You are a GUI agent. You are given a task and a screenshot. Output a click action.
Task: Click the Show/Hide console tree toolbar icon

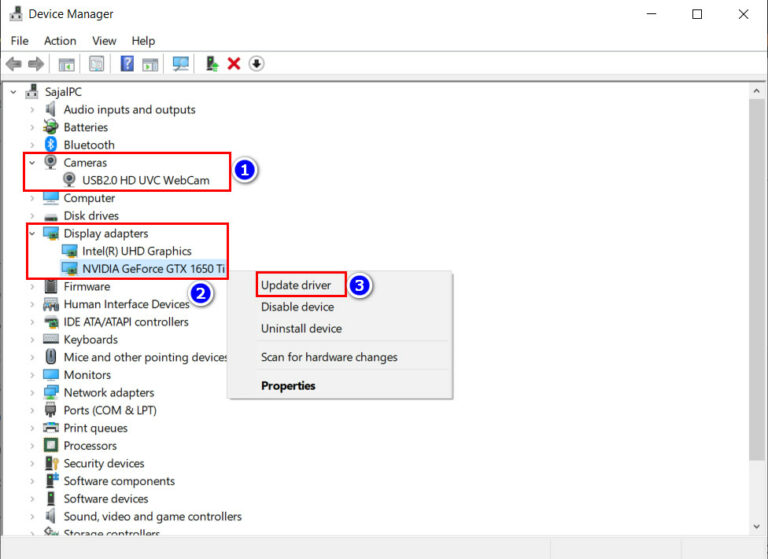point(67,64)
